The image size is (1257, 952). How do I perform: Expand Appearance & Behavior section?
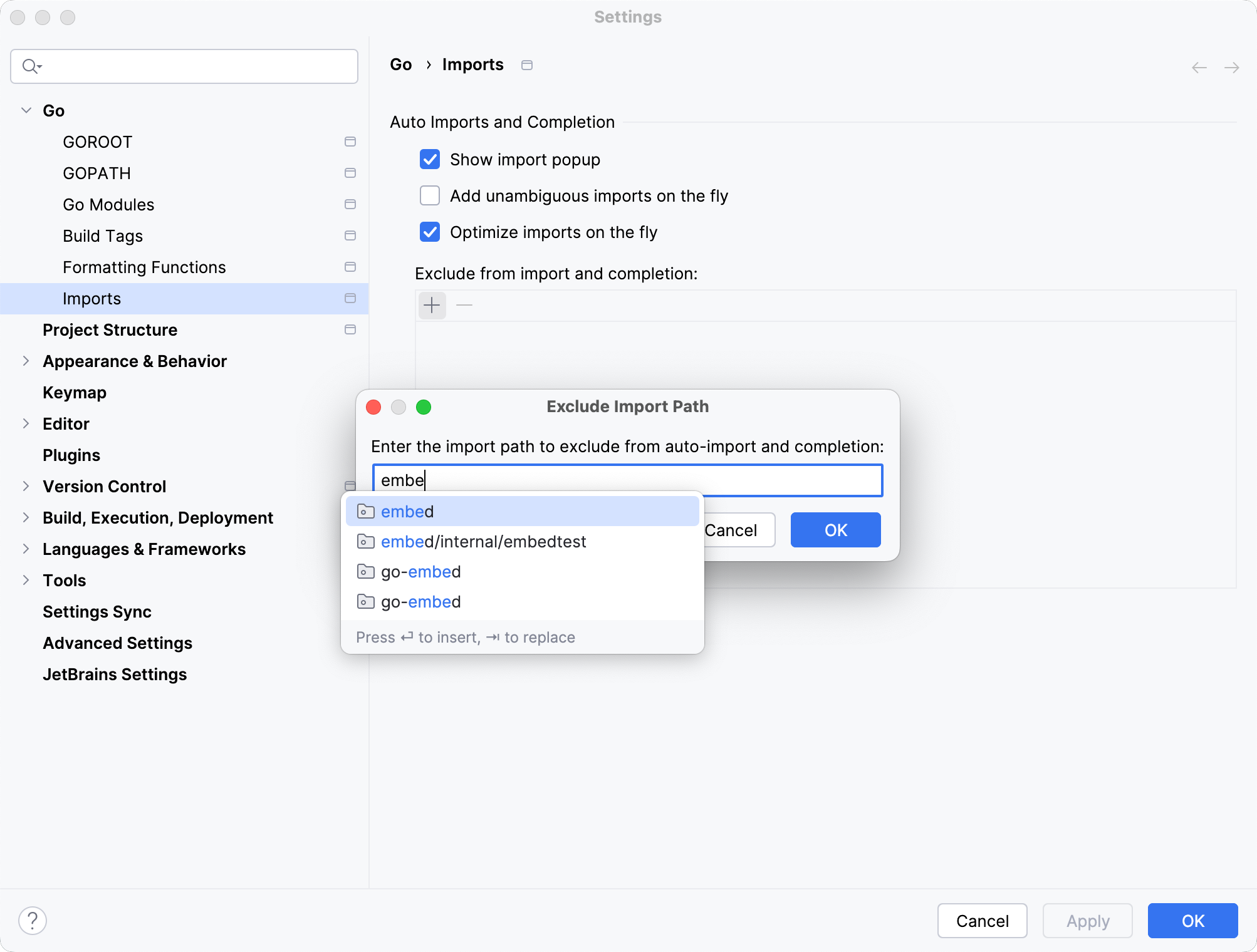26,361
